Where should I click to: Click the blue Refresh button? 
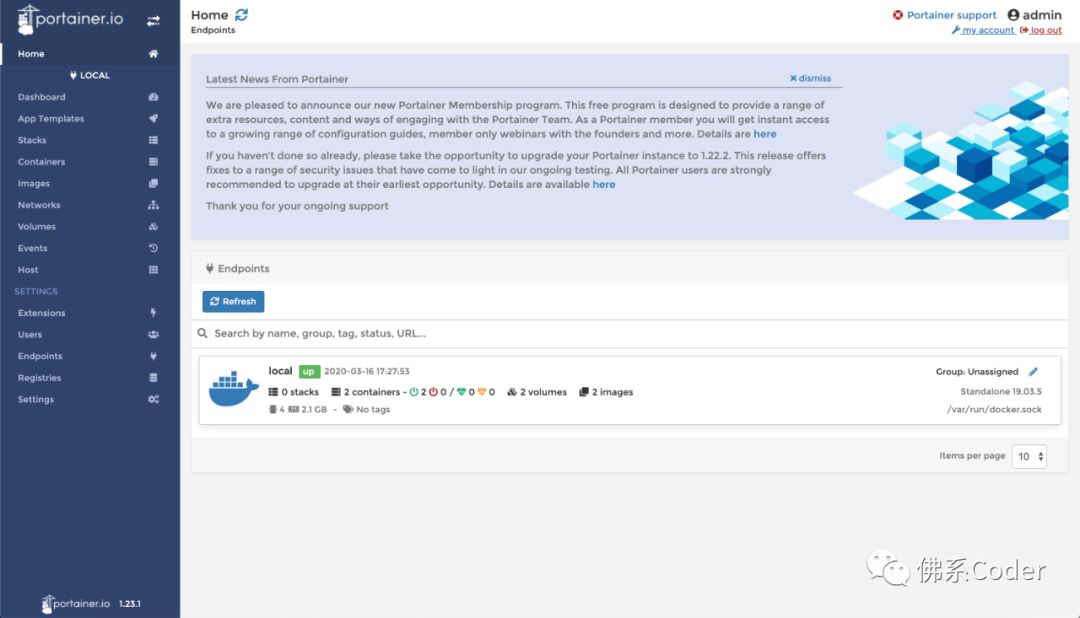(x=233, y=301)
